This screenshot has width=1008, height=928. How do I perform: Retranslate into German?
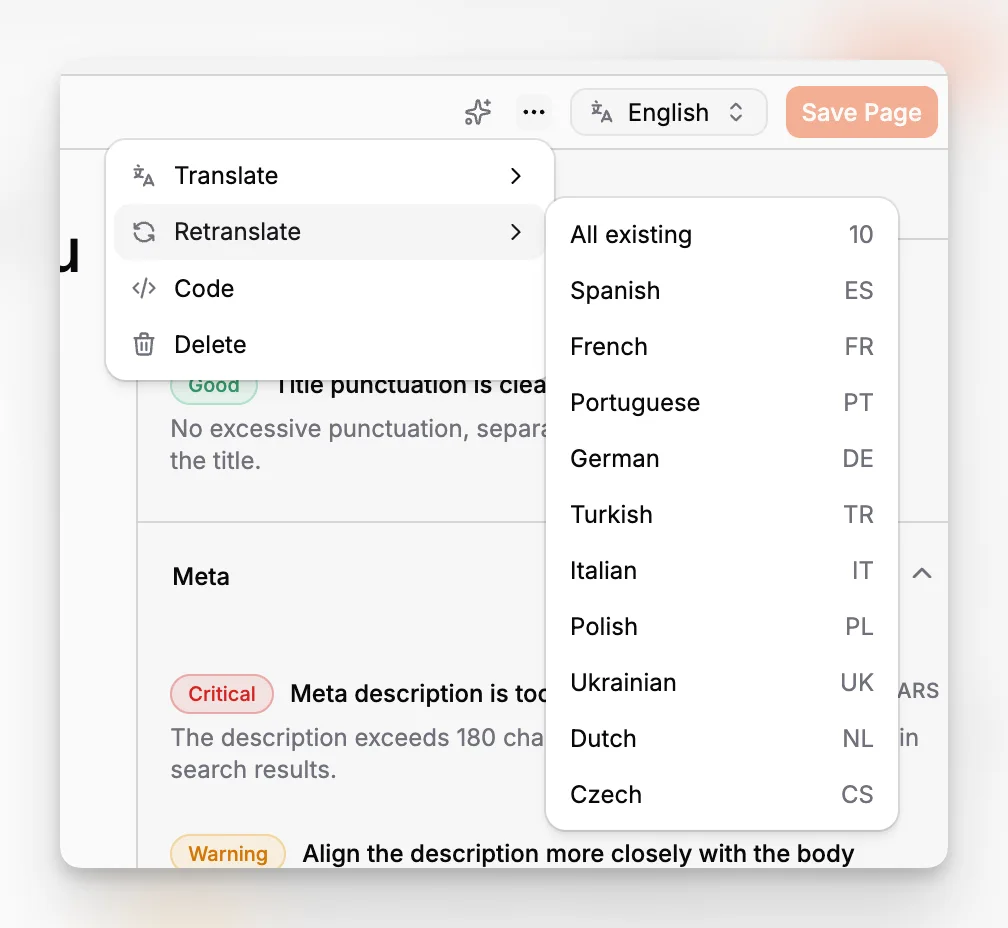pyautogui.click(x=721, y=458)
